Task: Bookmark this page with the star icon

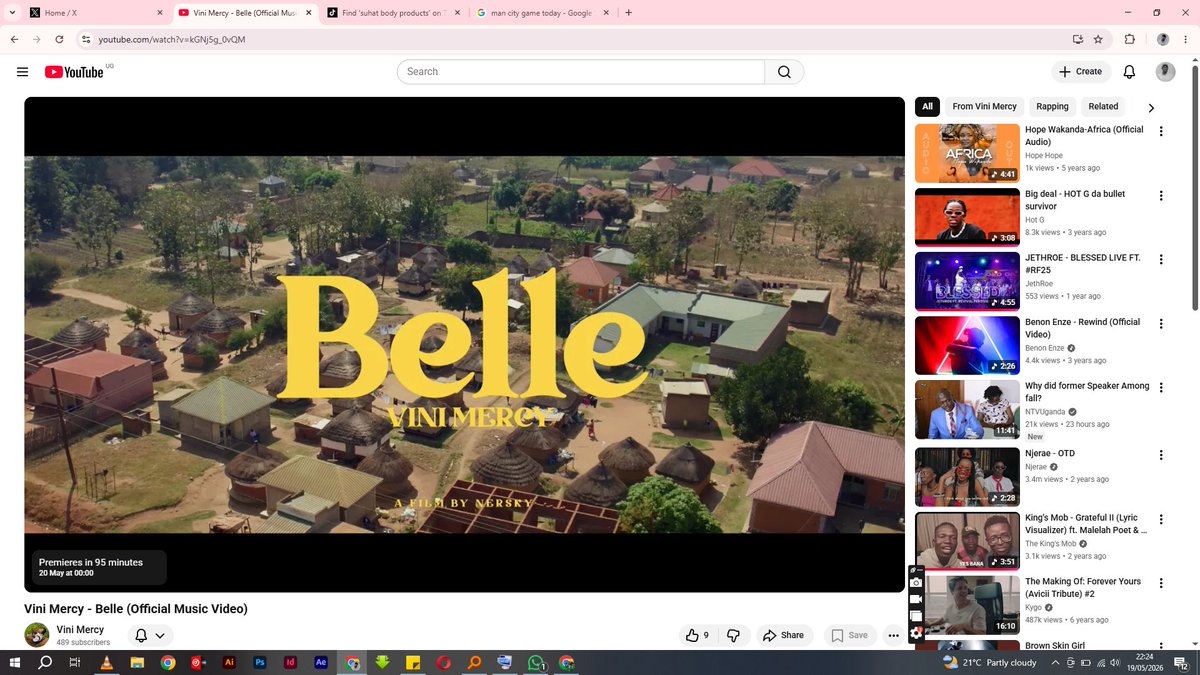Action: point(1098,39)
